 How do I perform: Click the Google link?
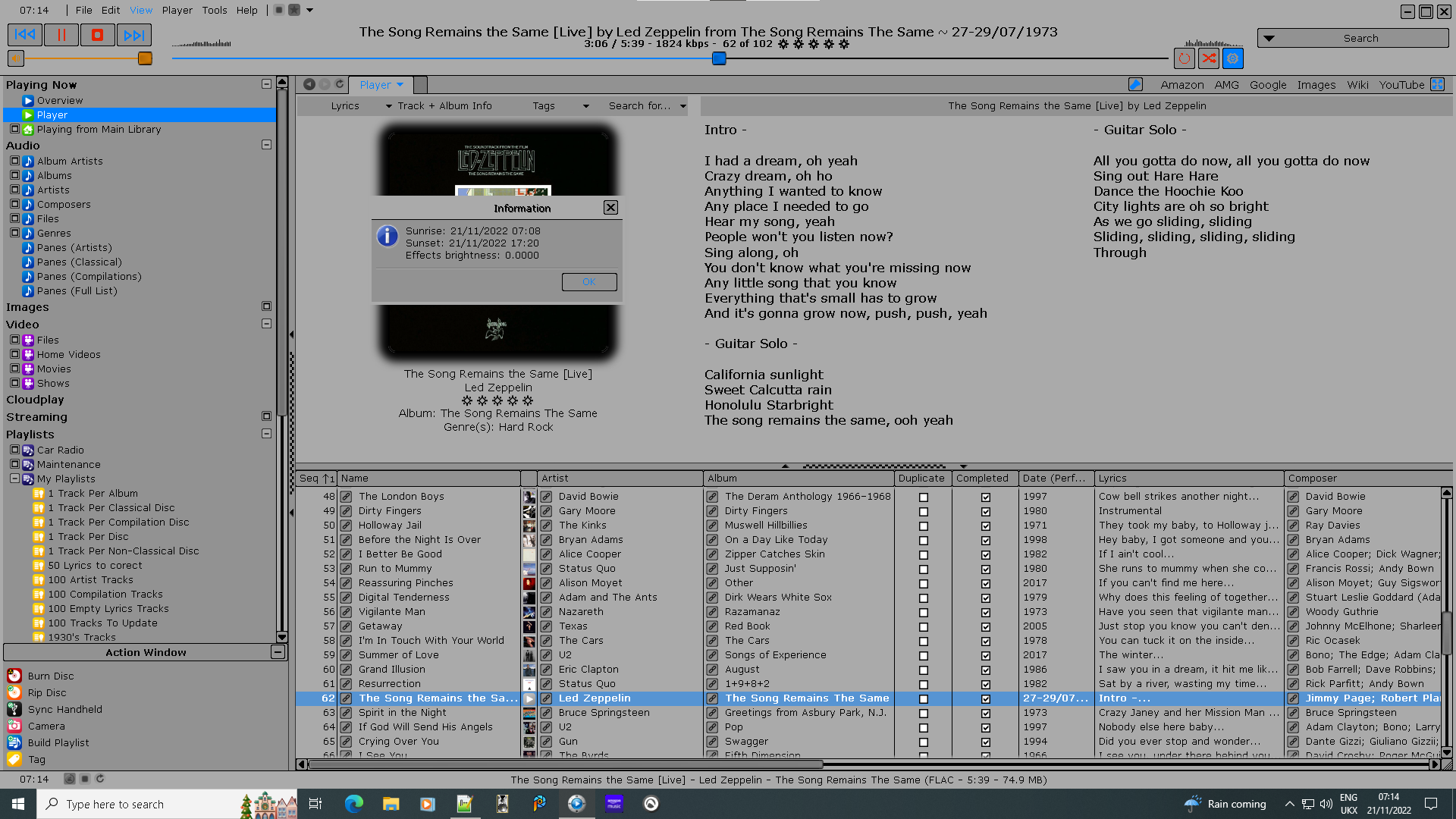click(1268, 85)
